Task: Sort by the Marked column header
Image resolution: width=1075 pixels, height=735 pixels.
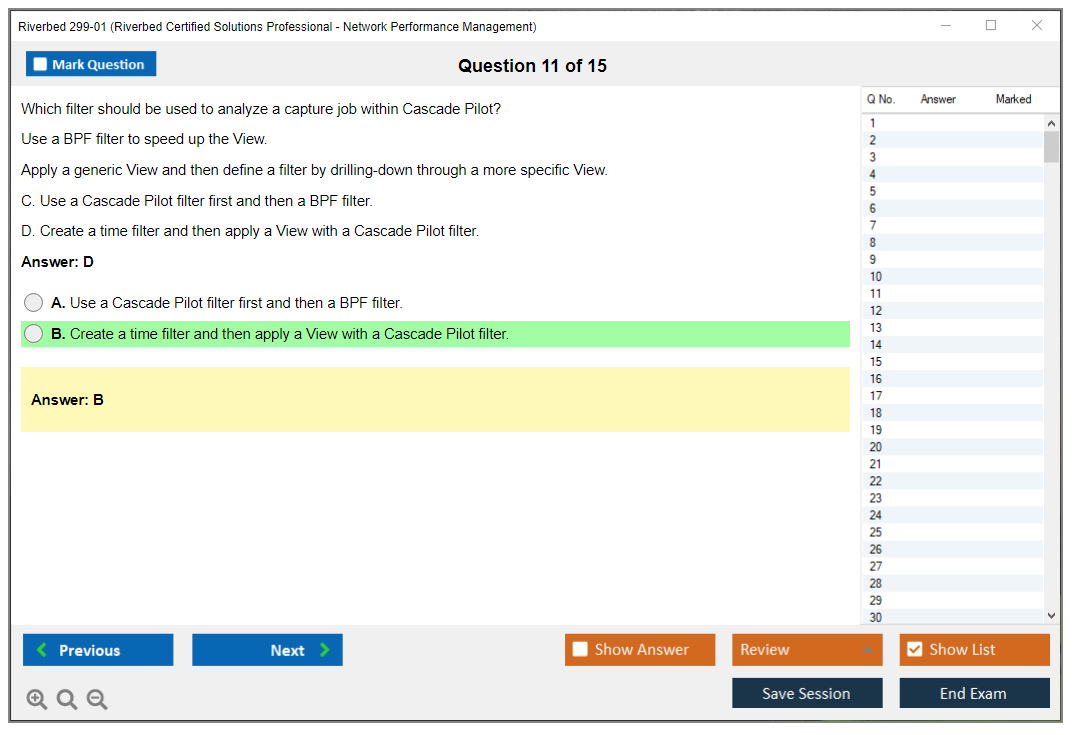Action: click(1013, 99)
